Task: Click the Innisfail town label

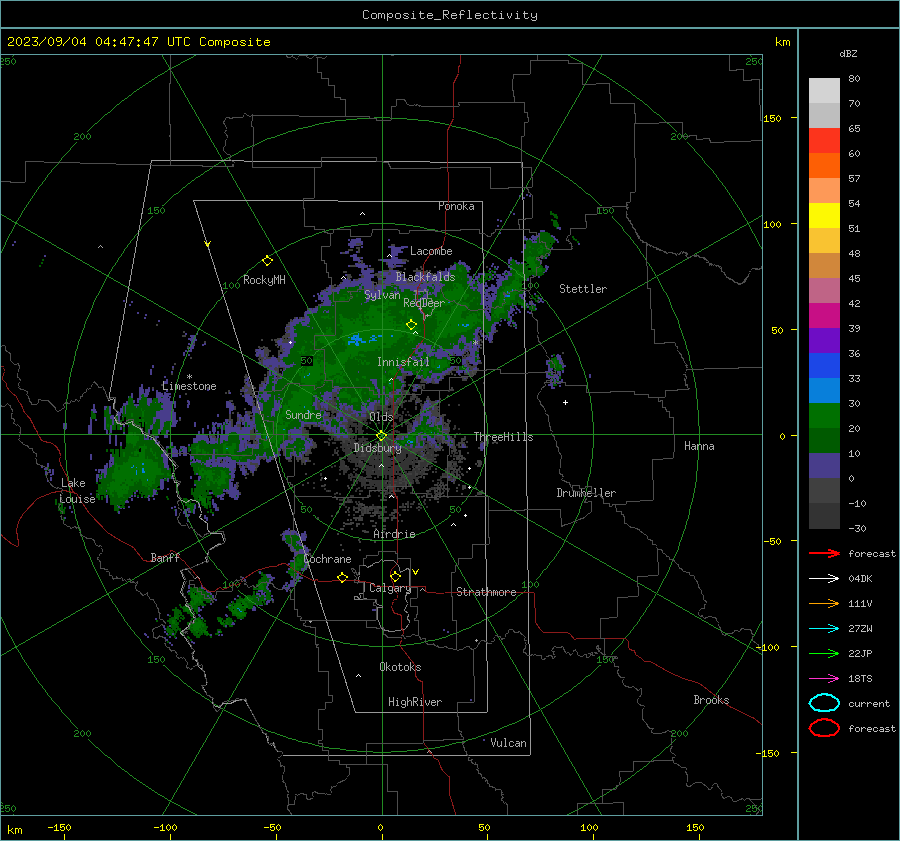Action: click(x=403, y=362)
